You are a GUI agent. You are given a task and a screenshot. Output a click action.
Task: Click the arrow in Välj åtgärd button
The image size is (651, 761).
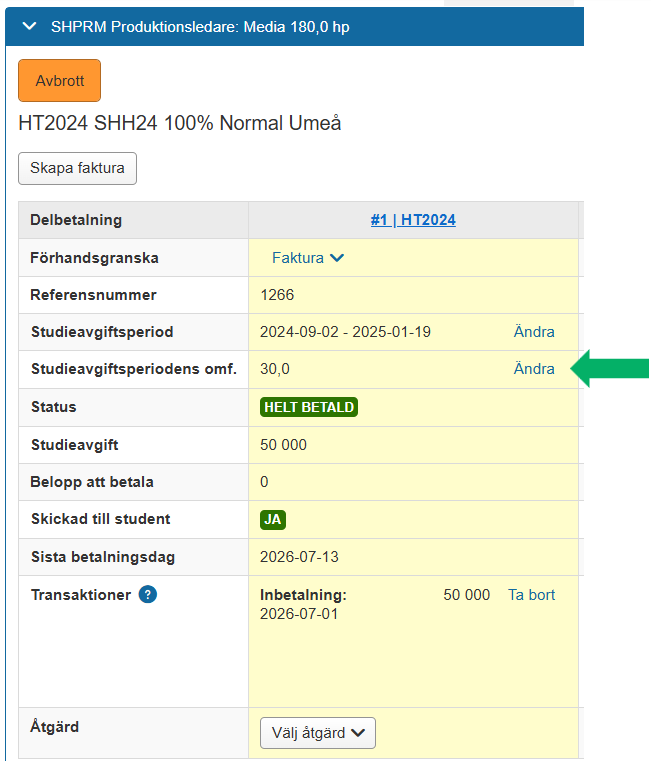pos(358,733)
